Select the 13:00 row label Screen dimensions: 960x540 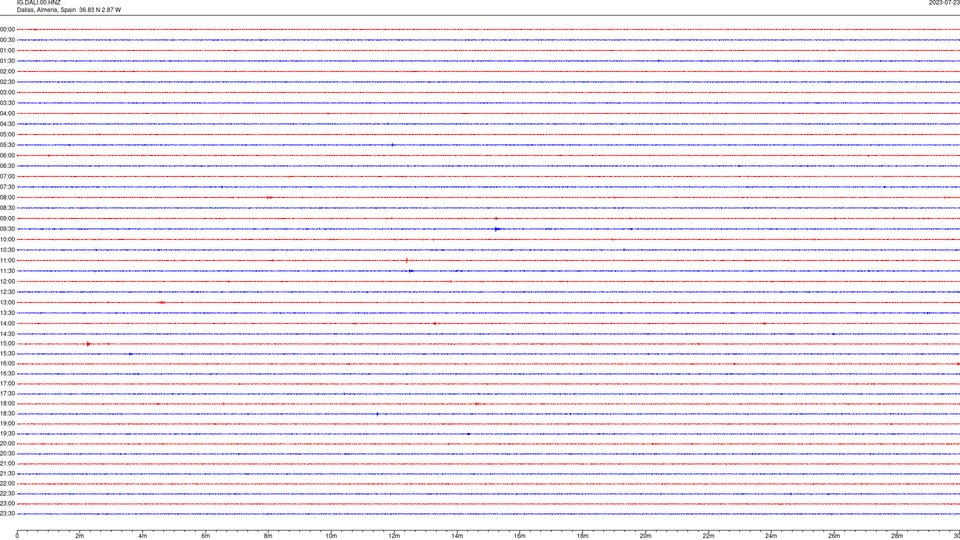7,302
